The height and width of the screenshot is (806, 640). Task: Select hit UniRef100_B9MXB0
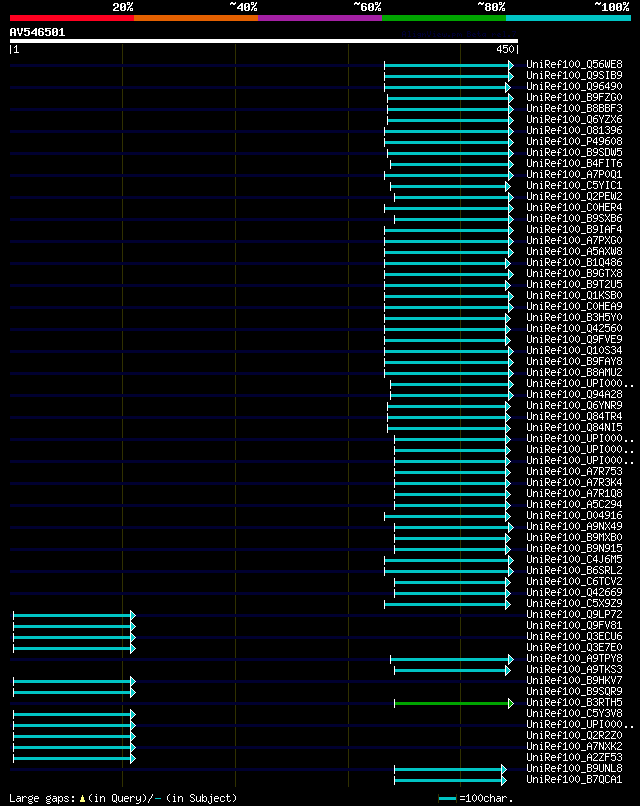coord(574,537)
